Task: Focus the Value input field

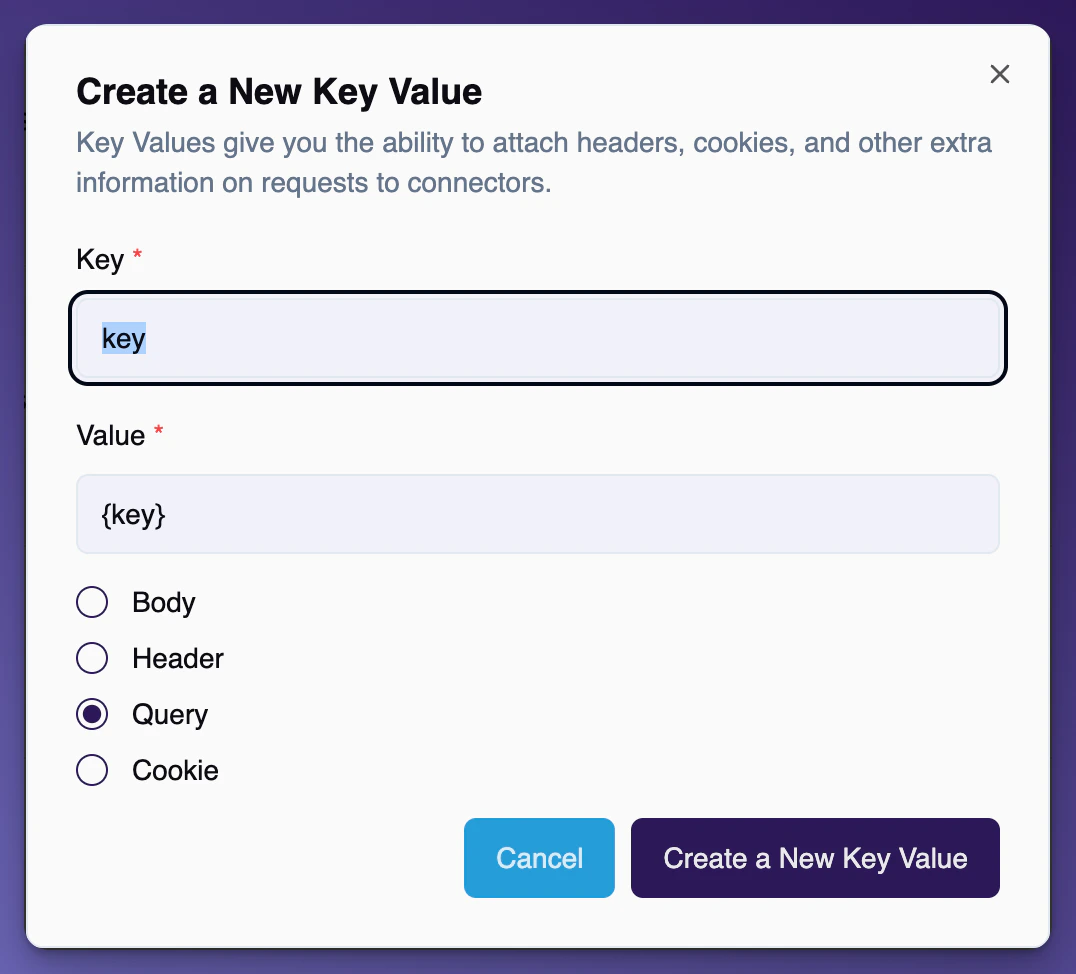Action: click(538, 514)
